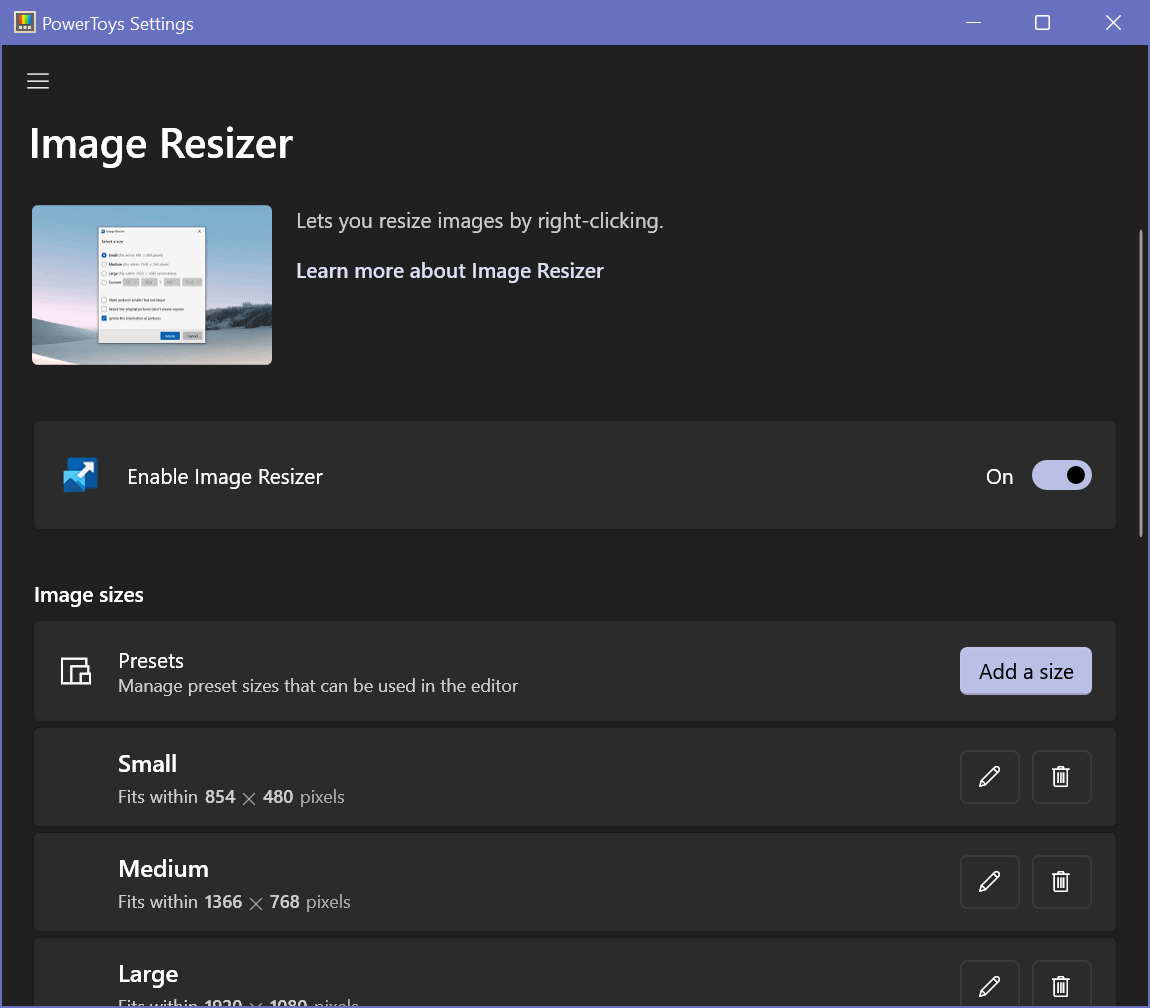This screenshot has height=1008, width=1150.
Task: Open Learn more about Image Resizer link
Action: (450, 271)
